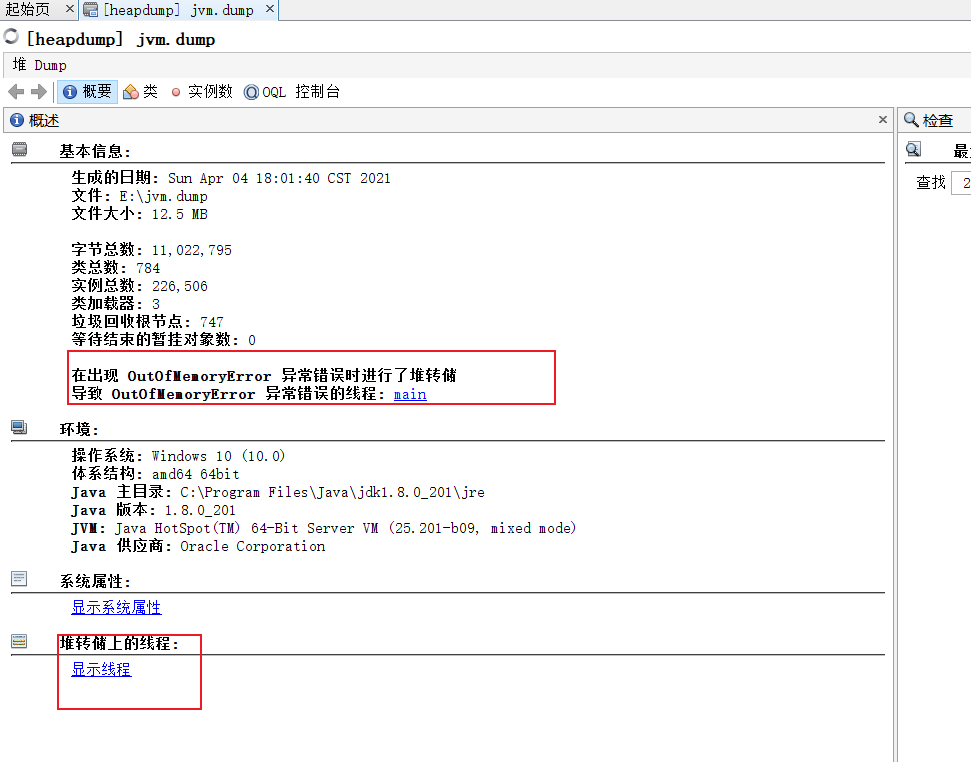Screen dimensions: 971x762
Task: Click the 系统属性 section icon
Action: point(19,579)
